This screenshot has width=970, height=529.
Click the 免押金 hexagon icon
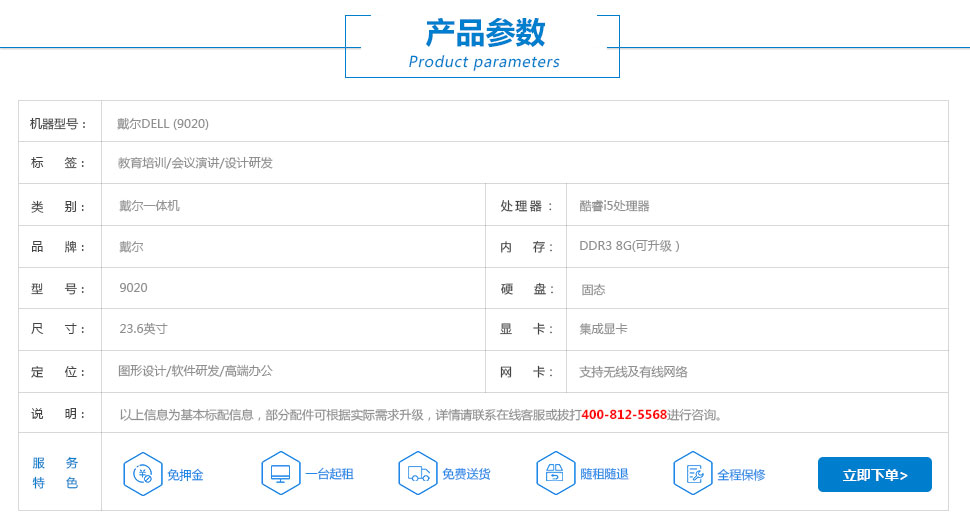tap(143, 474)
